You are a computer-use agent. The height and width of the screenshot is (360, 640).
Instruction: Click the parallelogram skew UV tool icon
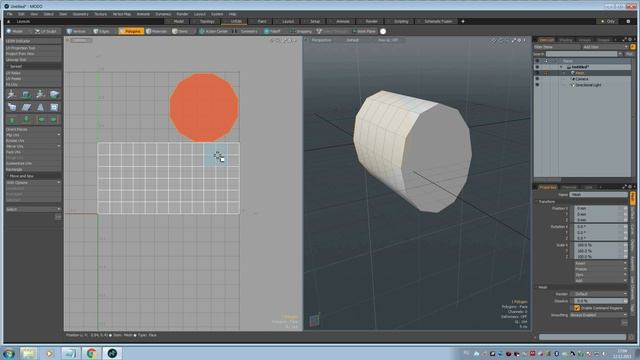[x=26, y=107]
